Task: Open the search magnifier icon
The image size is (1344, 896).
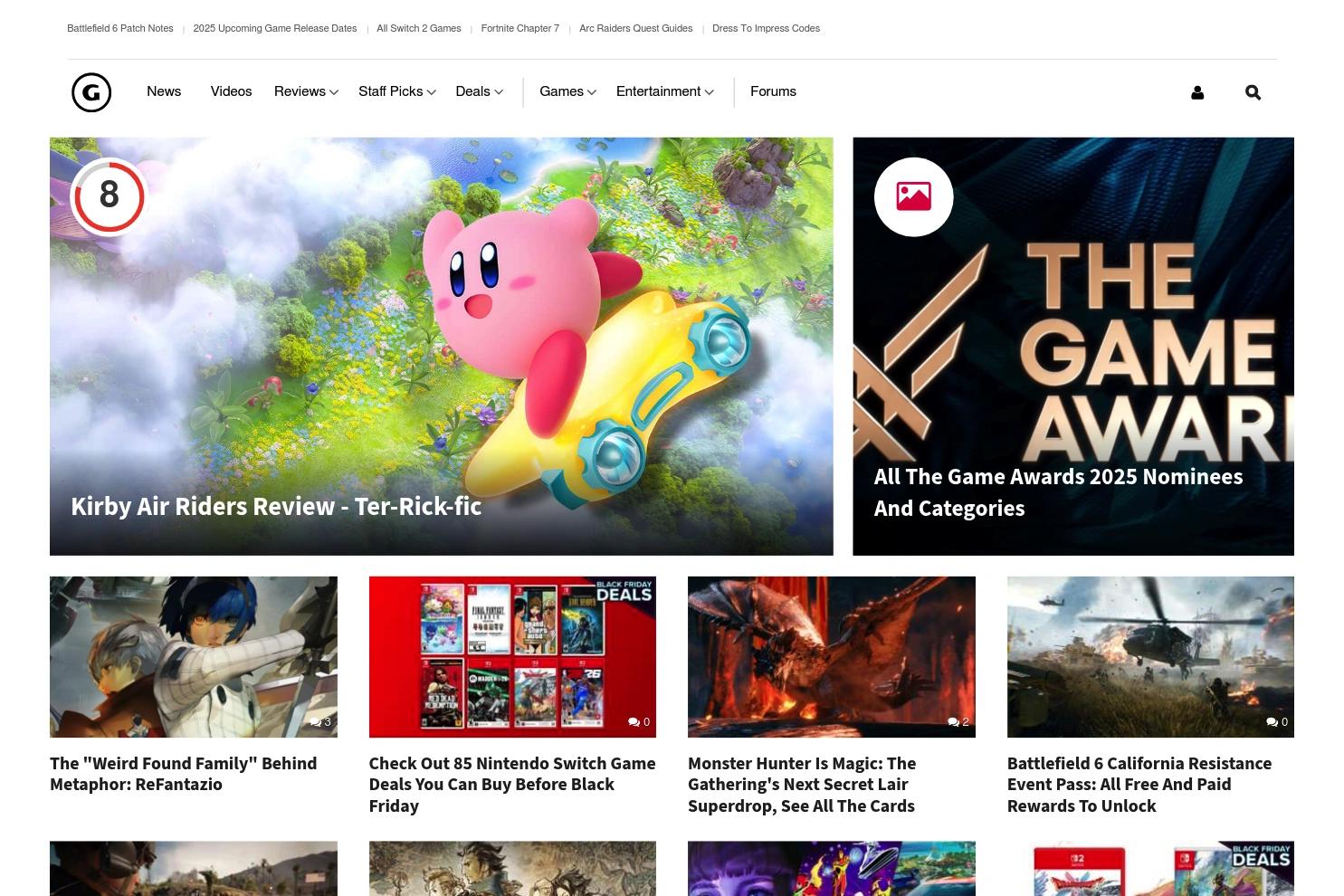Action: (x=1253, y=92)
